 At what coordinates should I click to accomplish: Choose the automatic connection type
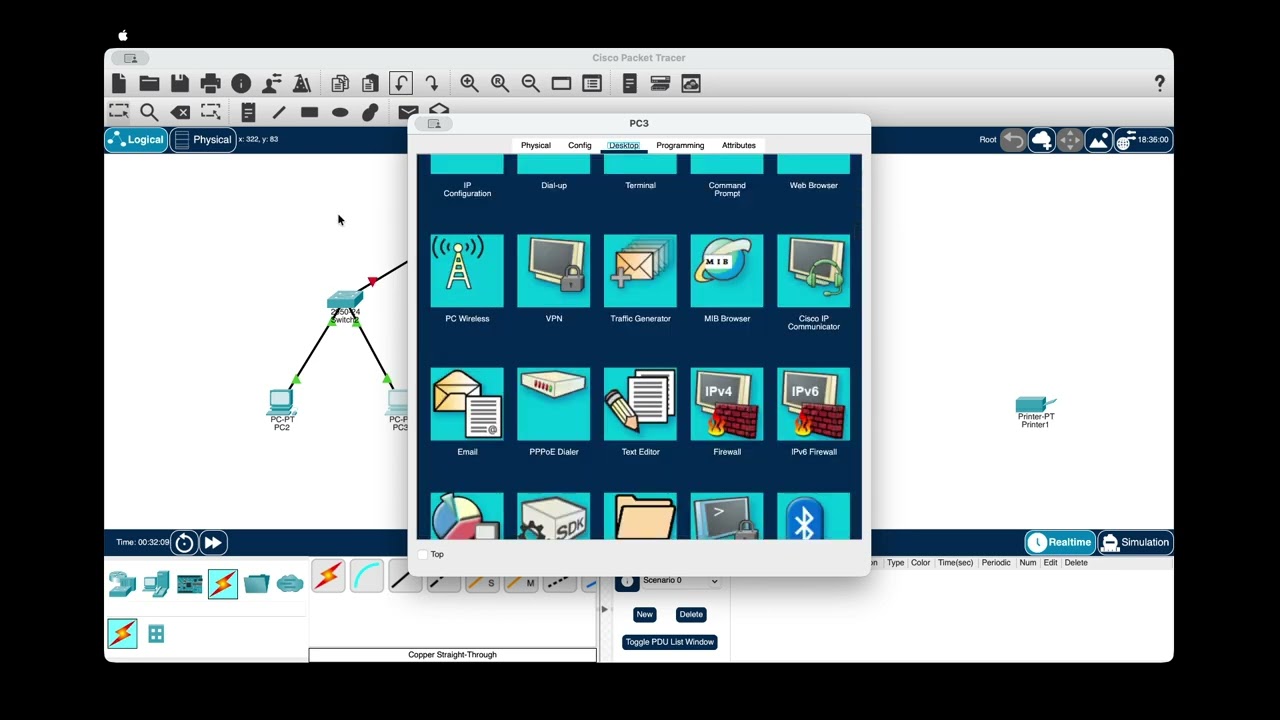tap(328, 575)
